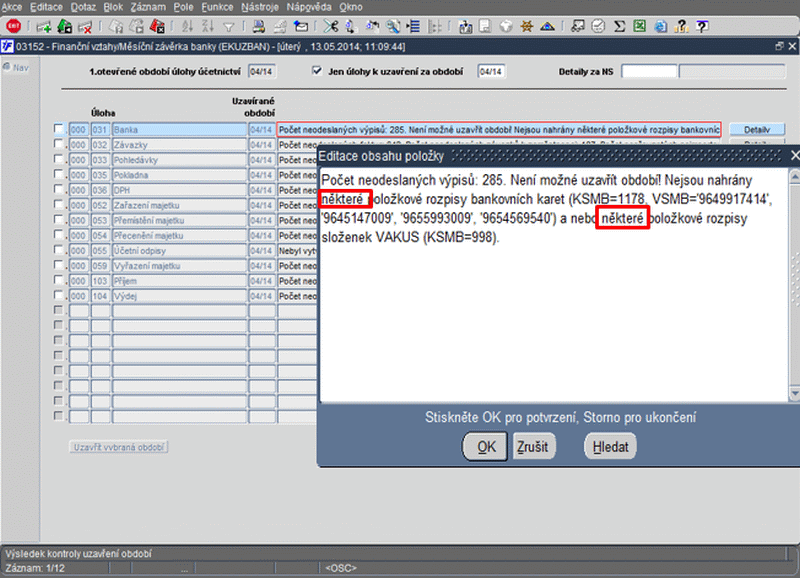
Task: Click Zrušit to cancel the dialog
Action: click(x=533, y=446)
